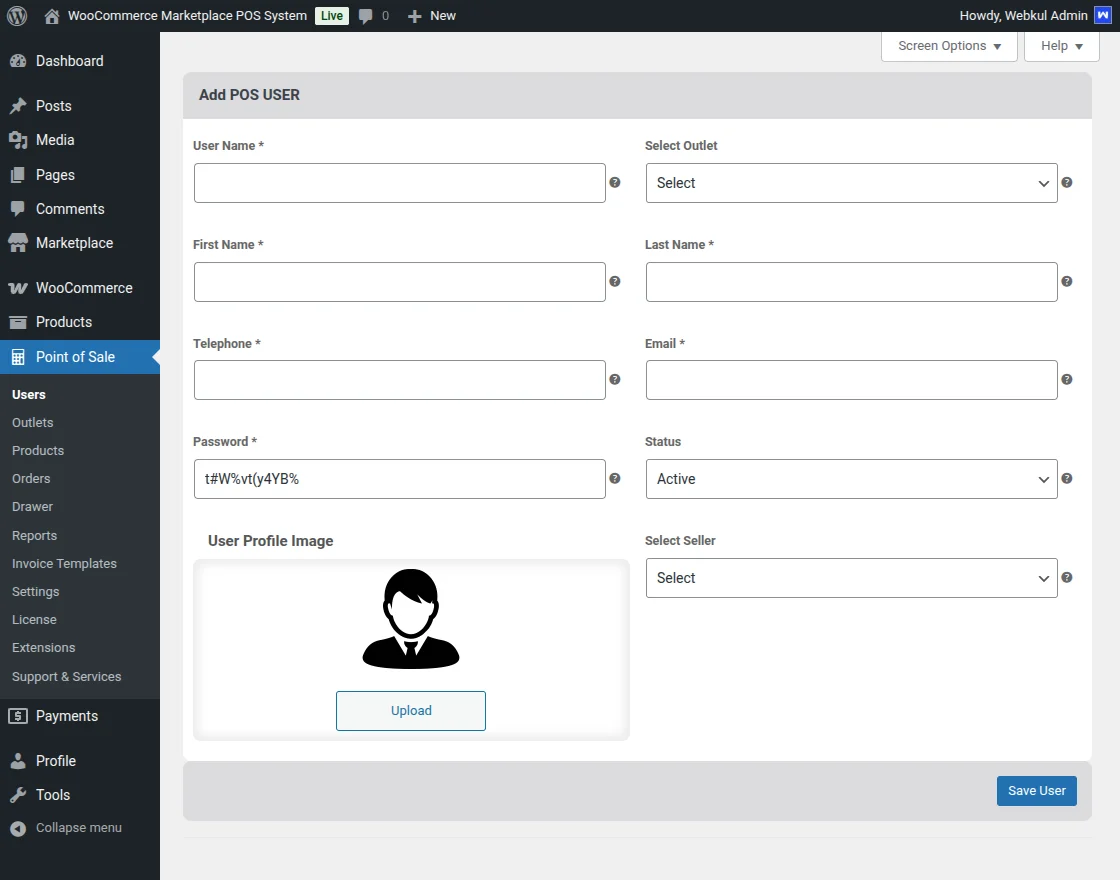The width and height of the screenshot is (1120, 880).
Task: Click help icon next to Email field
Action: click(x=1067, y=380)
